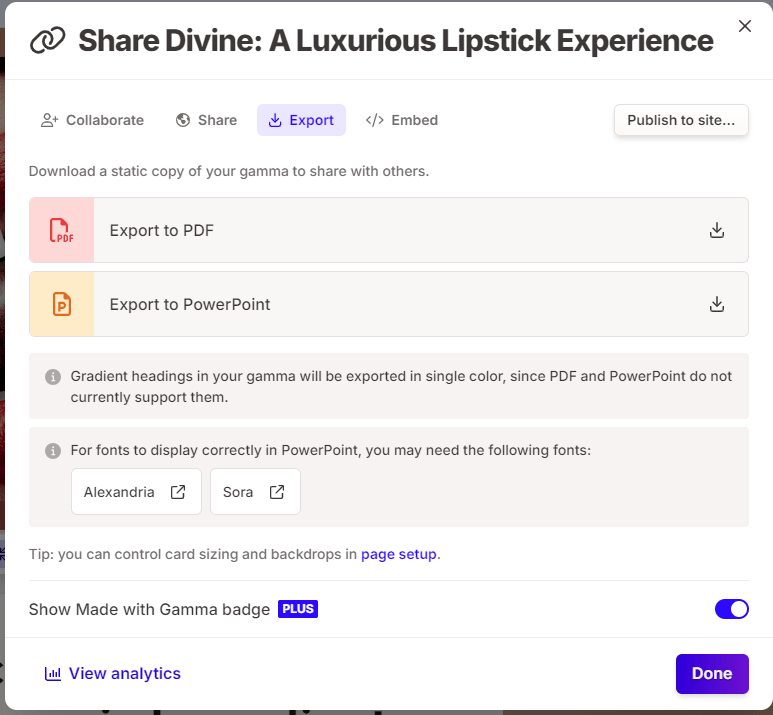Open the Share tab
This screenshot has width=773, height=715.
[206, 120]
